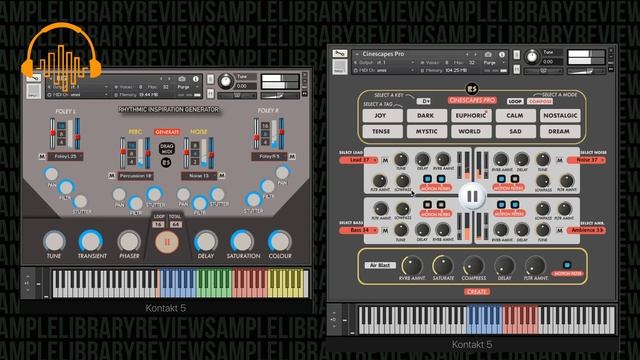
Task: Open the Lead 37 selector dropdown
Action: [x=359, y=160]
